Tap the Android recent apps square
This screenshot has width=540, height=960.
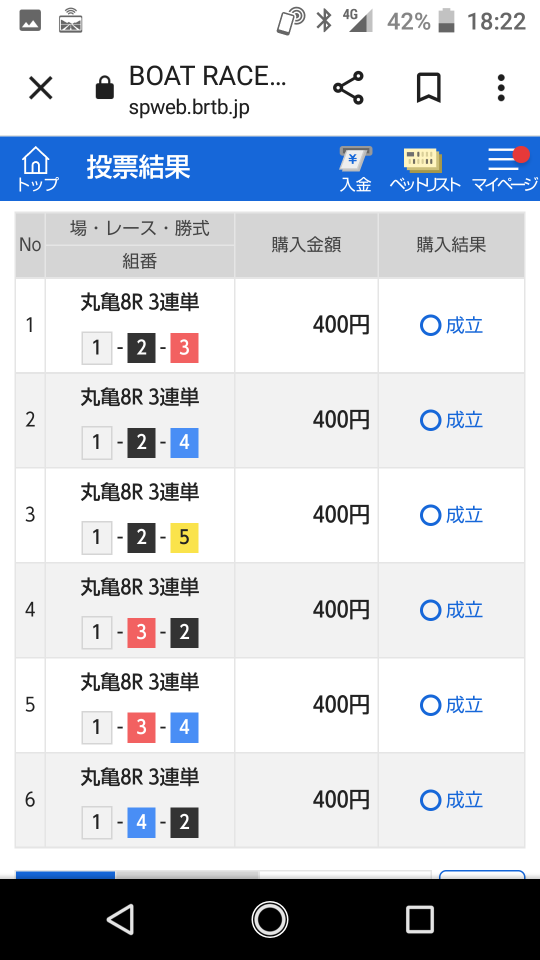tap(419, 920)
